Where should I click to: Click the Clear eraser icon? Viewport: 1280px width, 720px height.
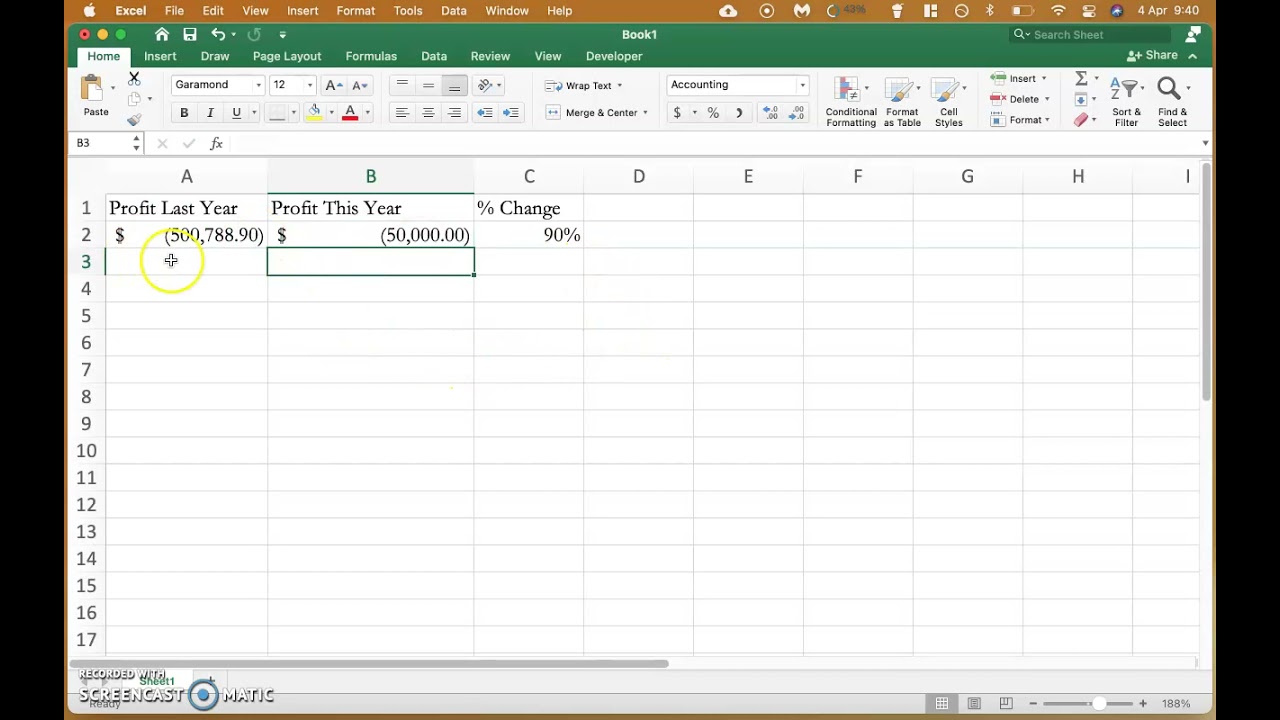tap(1081, 120)
